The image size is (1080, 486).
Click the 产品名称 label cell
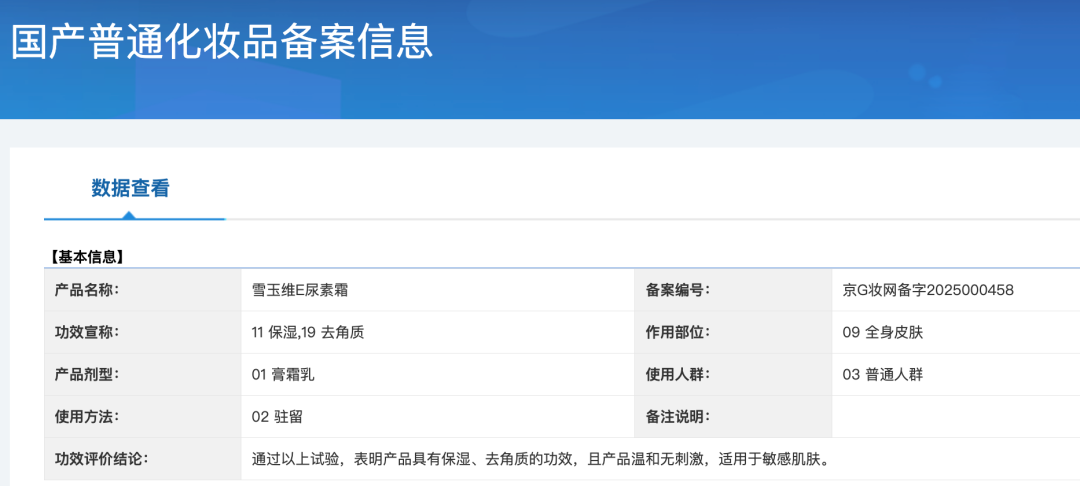coord(143,290)
